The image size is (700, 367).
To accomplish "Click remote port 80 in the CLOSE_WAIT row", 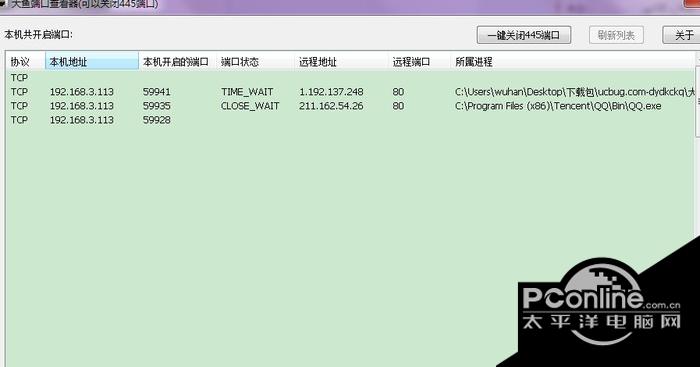I will (398, 106).
